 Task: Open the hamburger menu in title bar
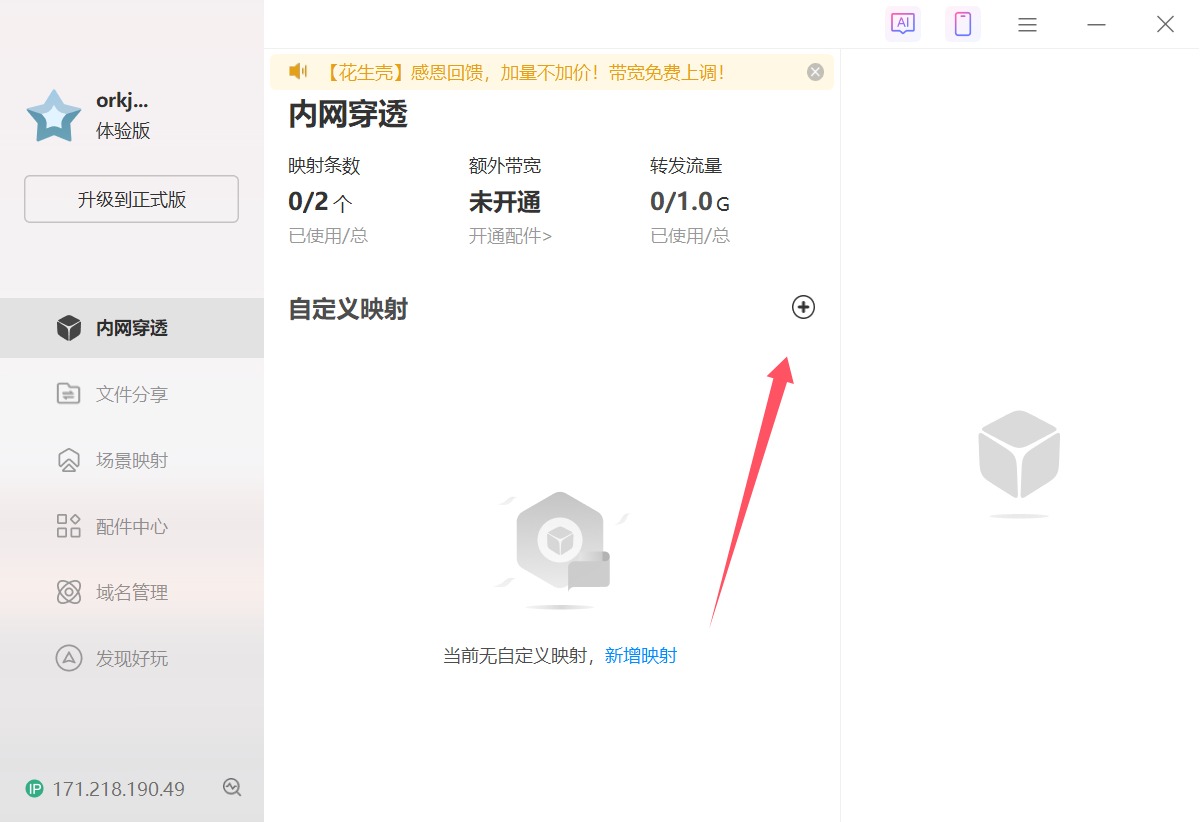coord(1027,25)
